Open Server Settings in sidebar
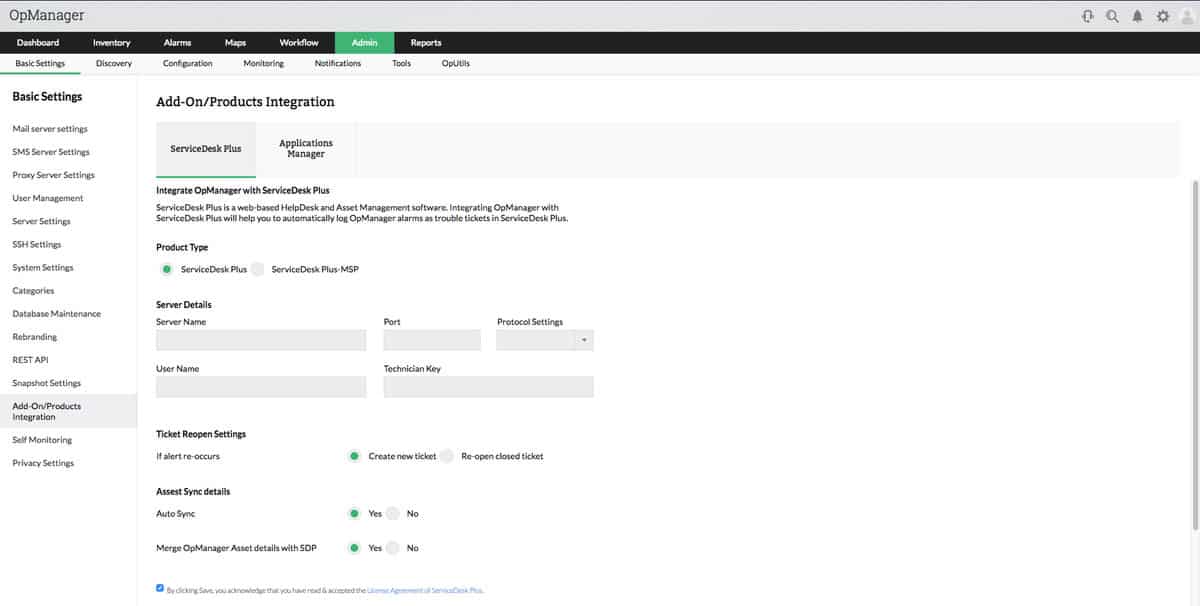The width and height of the screenshot is (1200, 606). 42,221
